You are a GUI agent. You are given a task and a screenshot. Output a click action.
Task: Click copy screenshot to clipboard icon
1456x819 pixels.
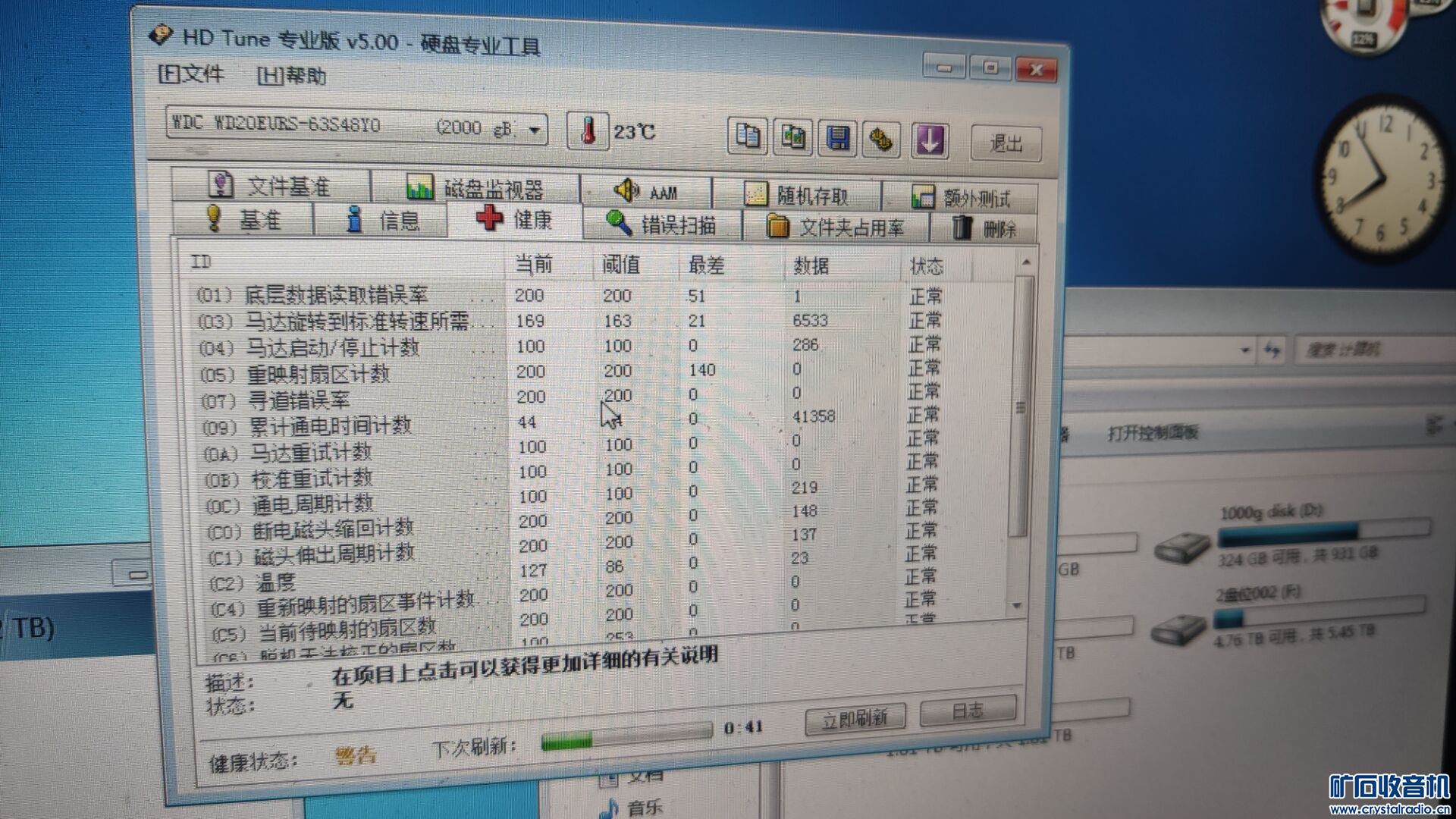[x=792, y=138]
